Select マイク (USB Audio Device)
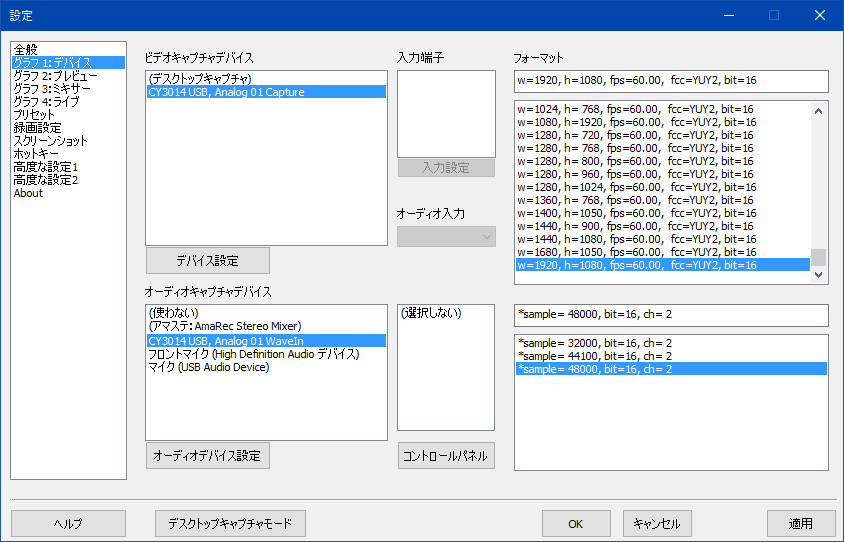Viewport: 844px width, 542px height. coord(266,367)
